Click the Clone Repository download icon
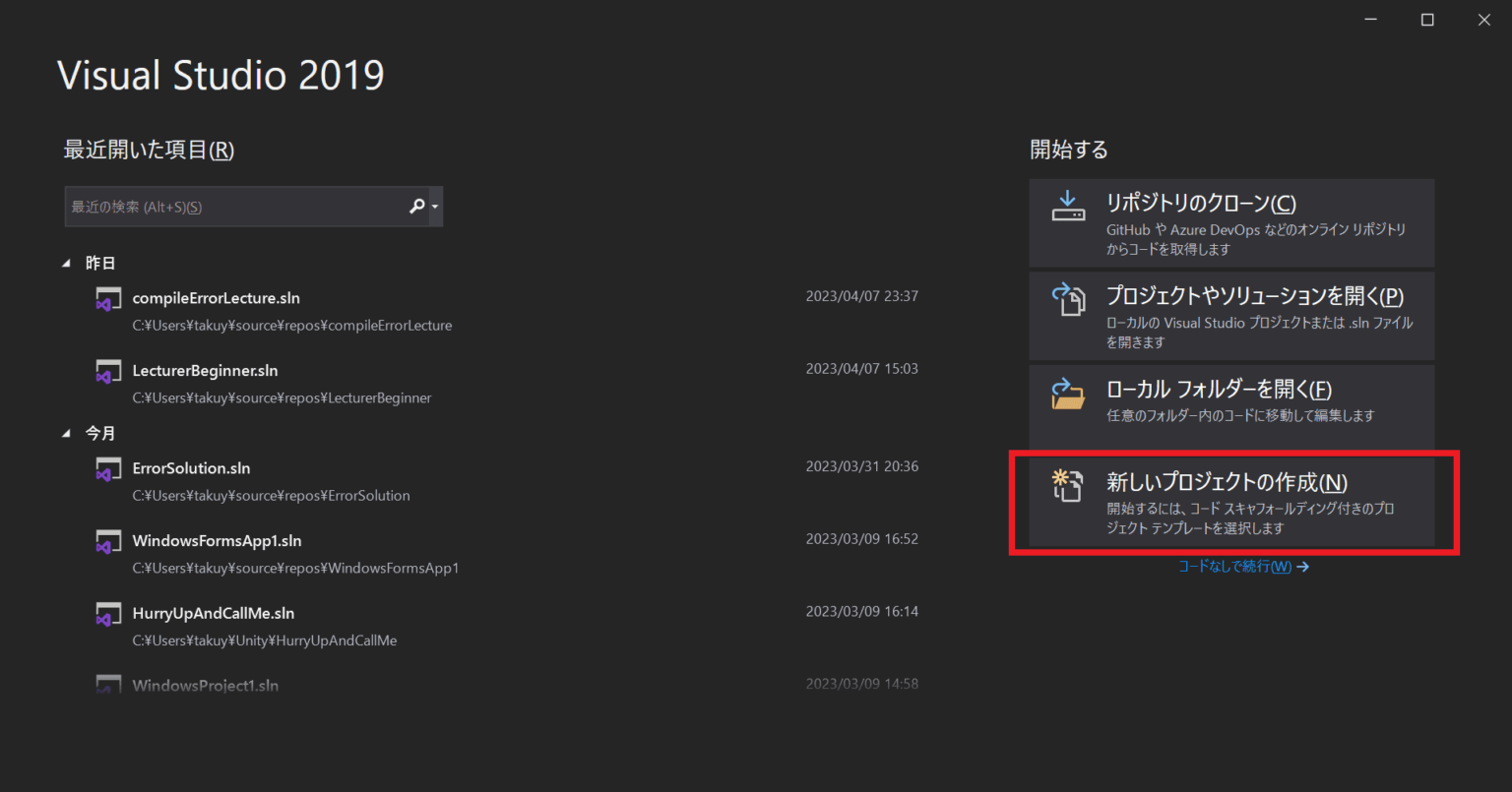The image size is (1512, 792). [1068, 206]
